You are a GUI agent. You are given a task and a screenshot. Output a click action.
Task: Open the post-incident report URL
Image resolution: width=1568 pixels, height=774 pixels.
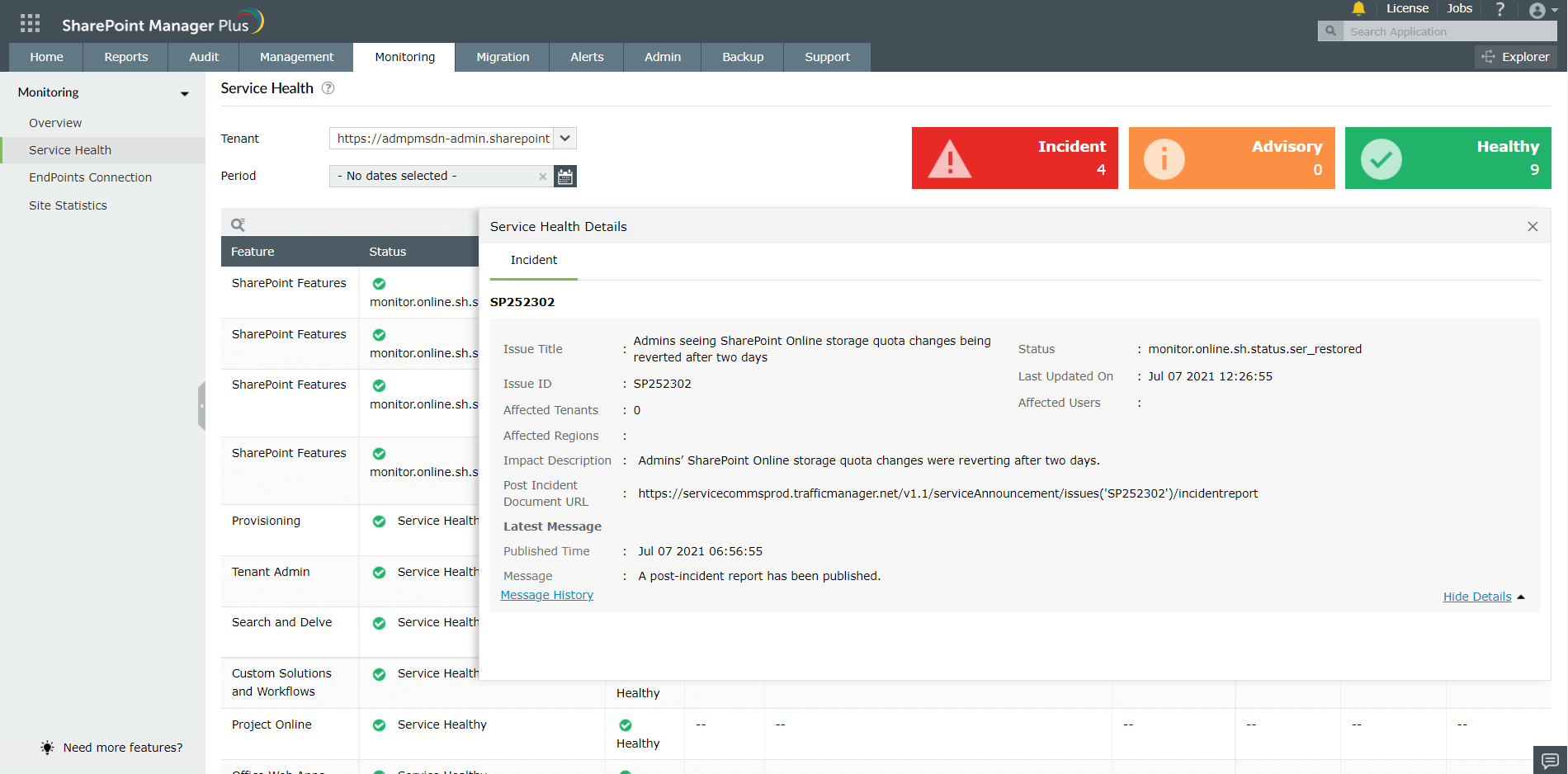[x=947, y=493]
